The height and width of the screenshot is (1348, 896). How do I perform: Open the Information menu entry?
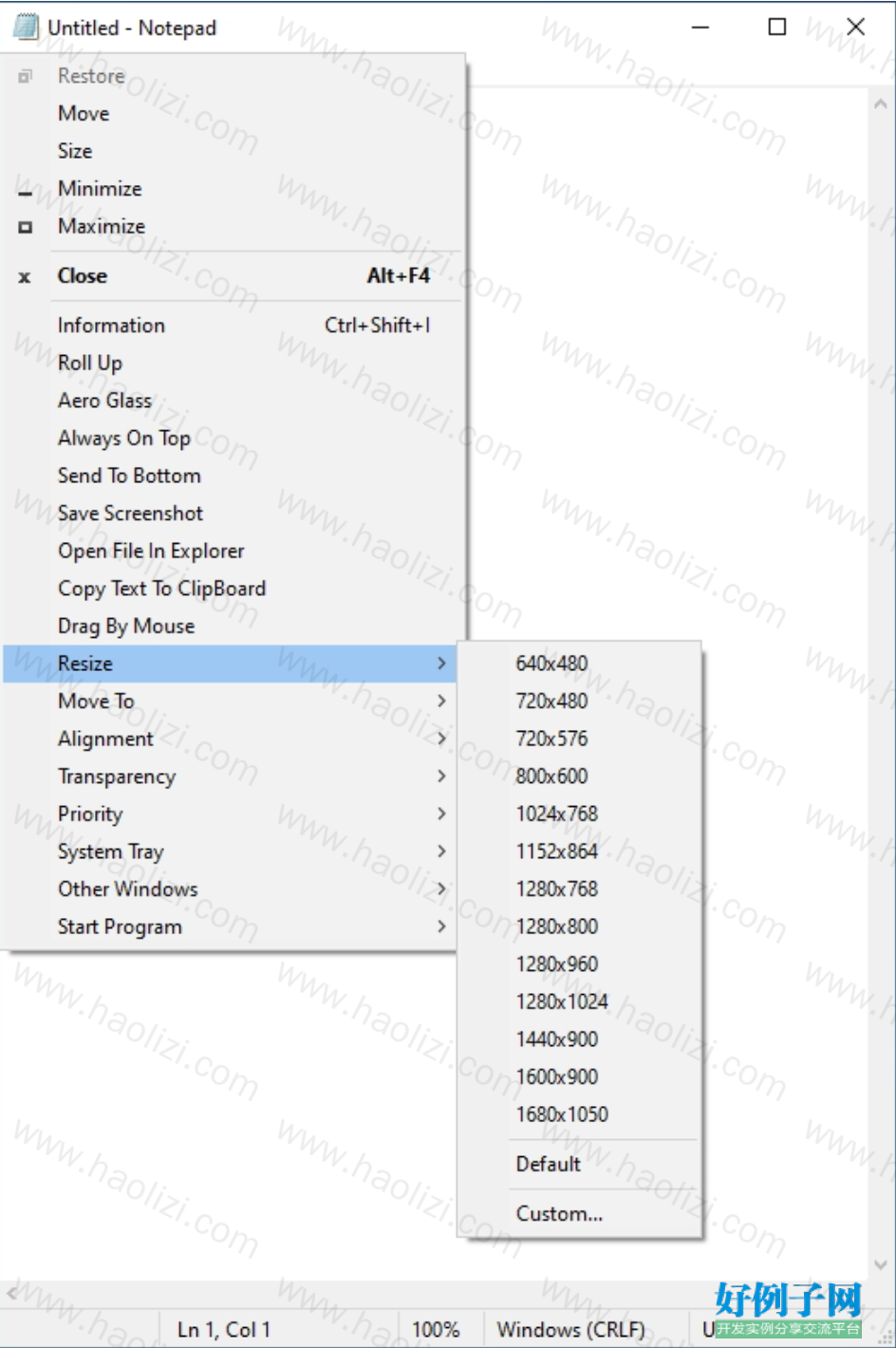pyautogui.click(x=233, y=326)
